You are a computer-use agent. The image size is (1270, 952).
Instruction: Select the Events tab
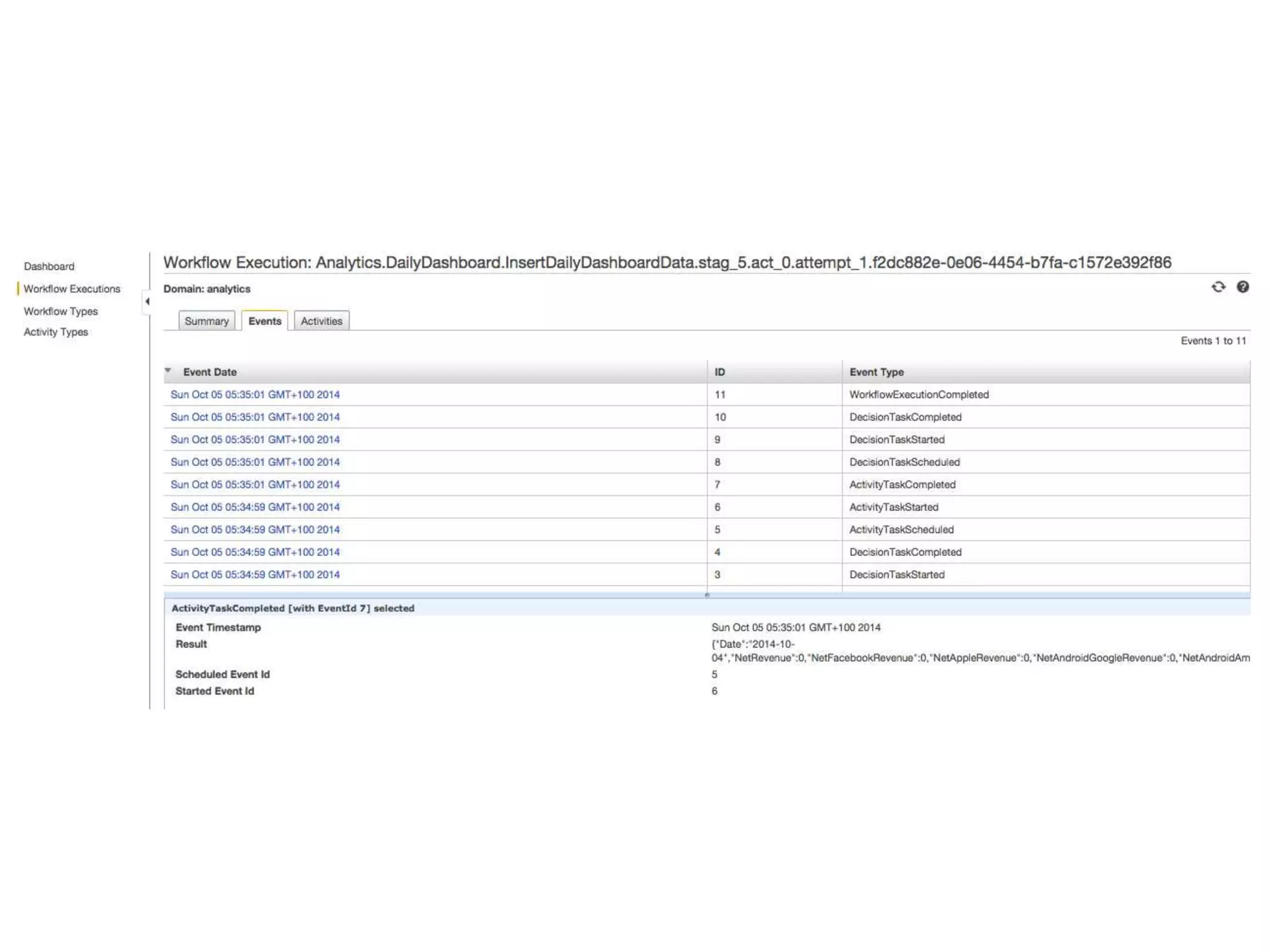[265, 321]
